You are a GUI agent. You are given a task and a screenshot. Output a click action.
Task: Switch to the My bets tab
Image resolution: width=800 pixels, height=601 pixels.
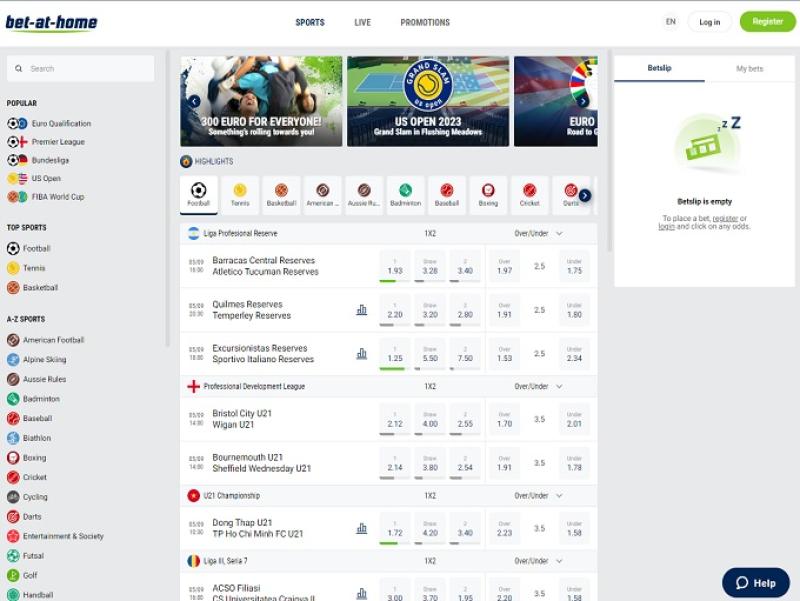coord(749,69)
